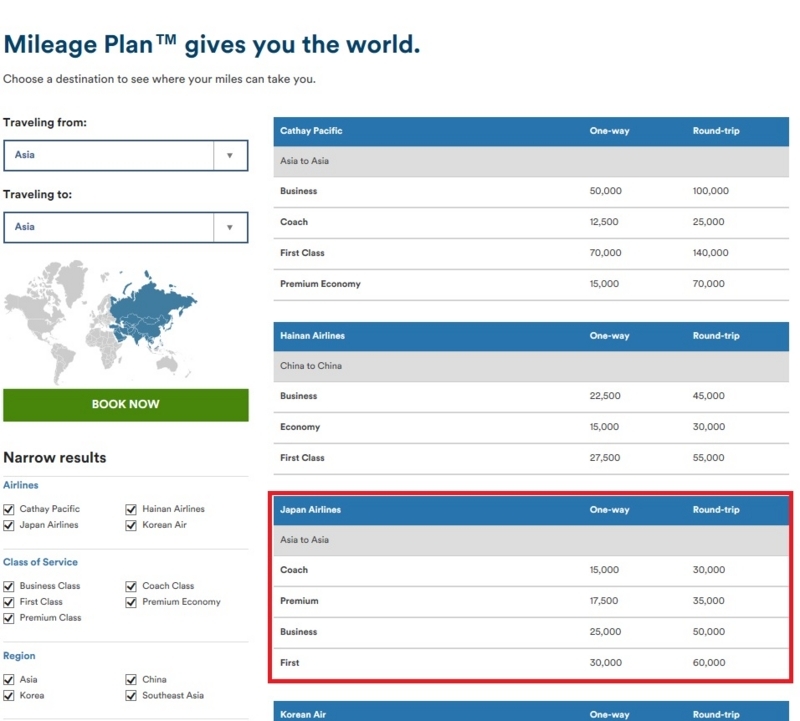Select the Japan Airlines table header
This screenshot has width=800, height=721.
coord(531,510)
